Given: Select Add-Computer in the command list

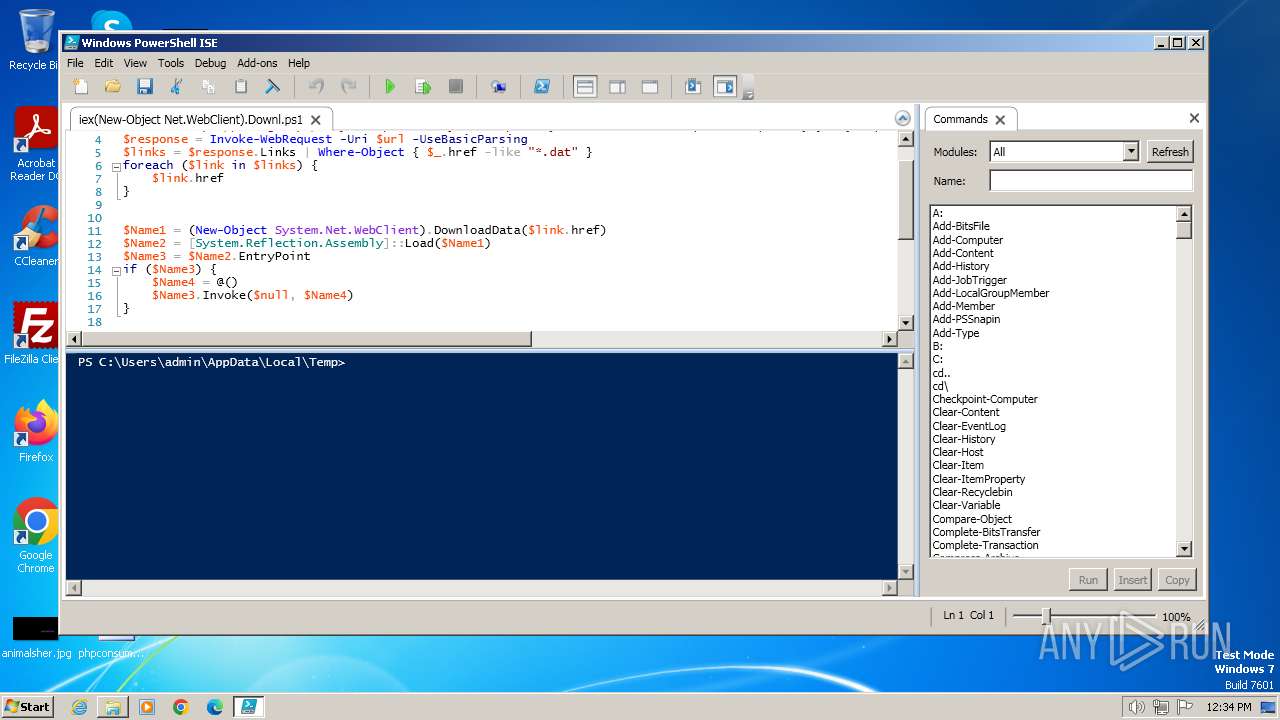Looking at the screenshot, I should tap(967, 240).
